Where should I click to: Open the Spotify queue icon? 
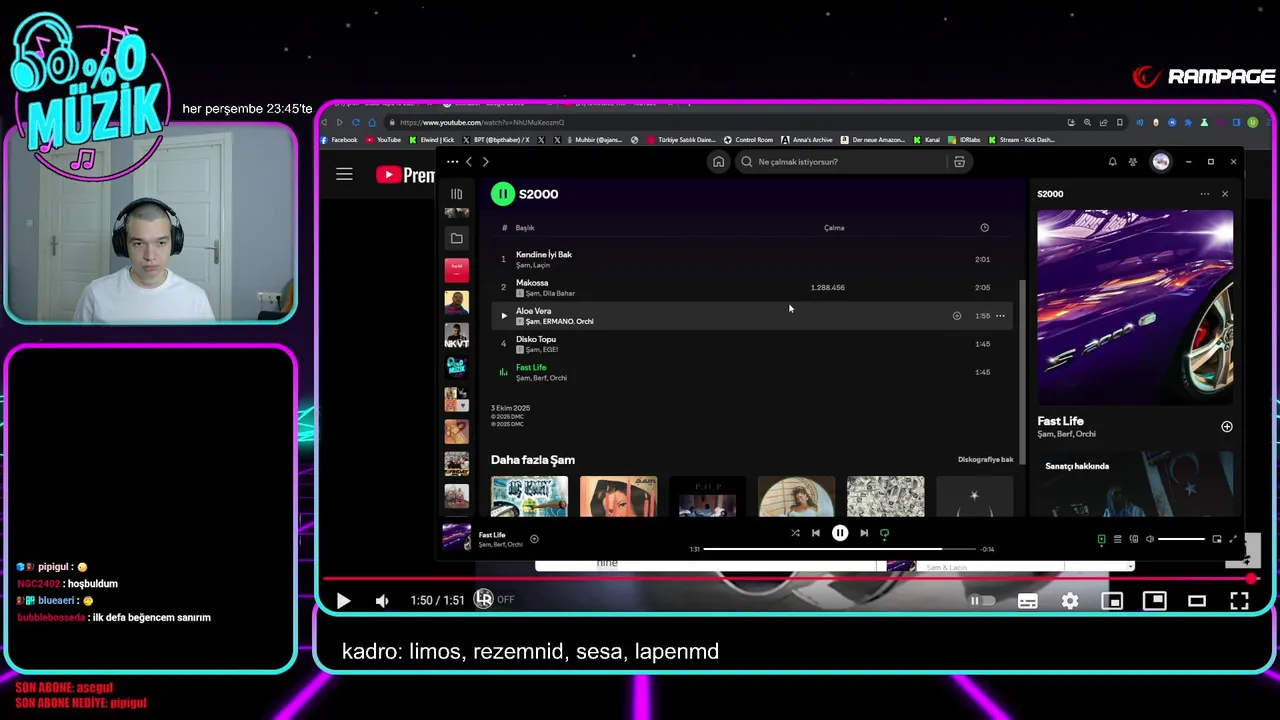[1117, 539]
